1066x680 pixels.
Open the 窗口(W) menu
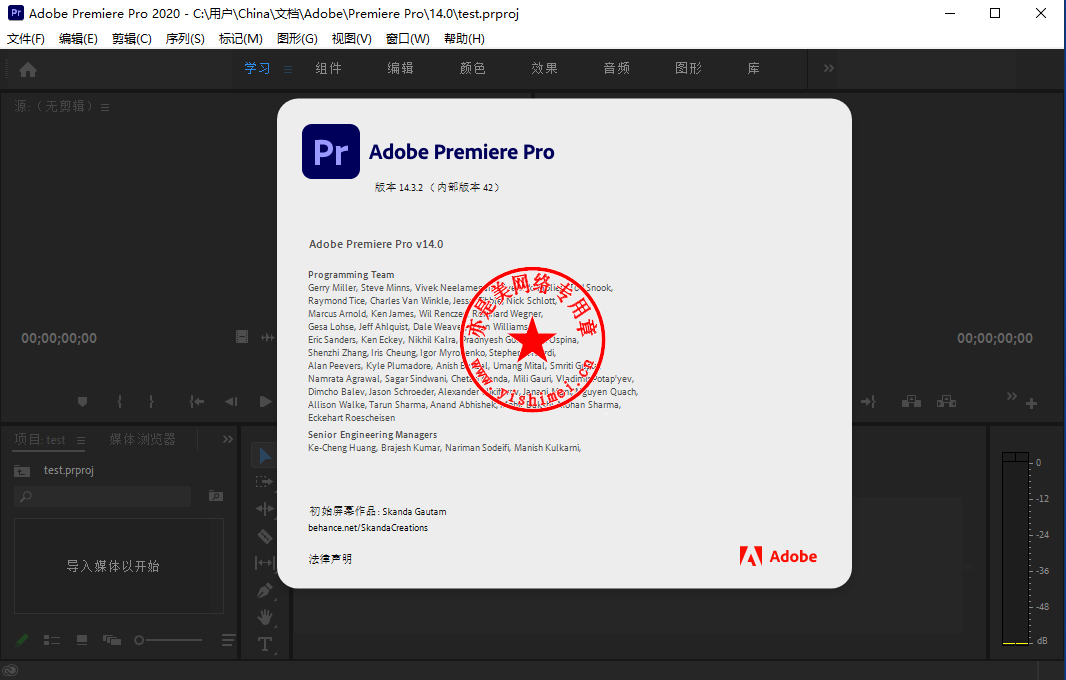pos(408,39)
